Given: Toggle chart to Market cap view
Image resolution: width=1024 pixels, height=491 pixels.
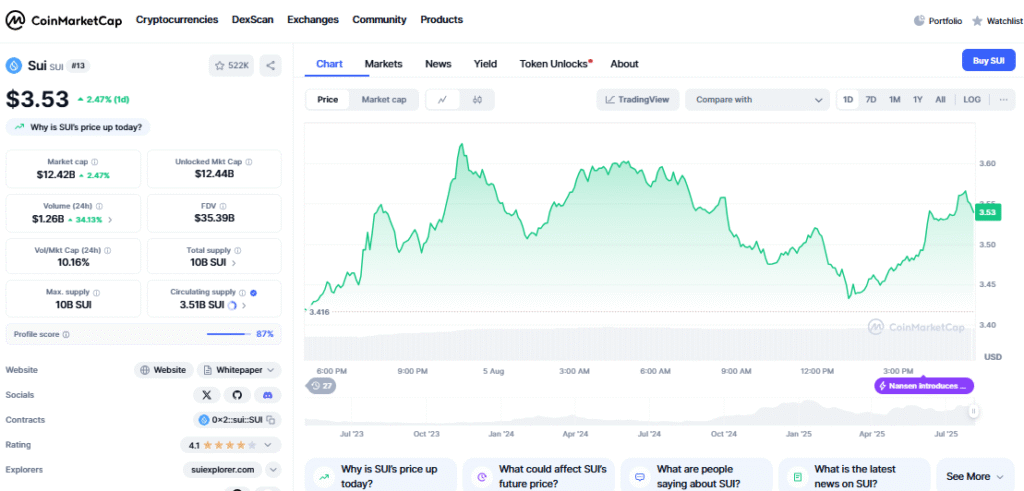Looking at the screenshot, I should point(383,100).
